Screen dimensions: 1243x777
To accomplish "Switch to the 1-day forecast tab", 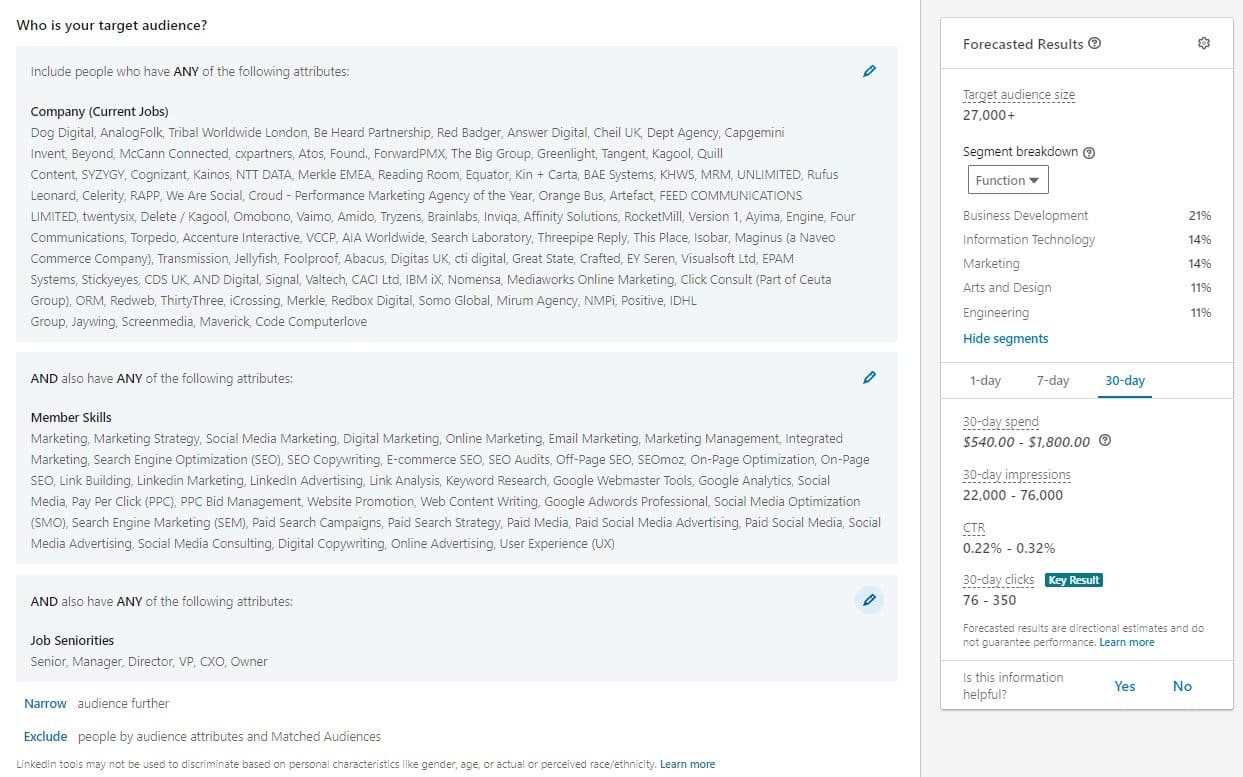I will pos(985,381).
